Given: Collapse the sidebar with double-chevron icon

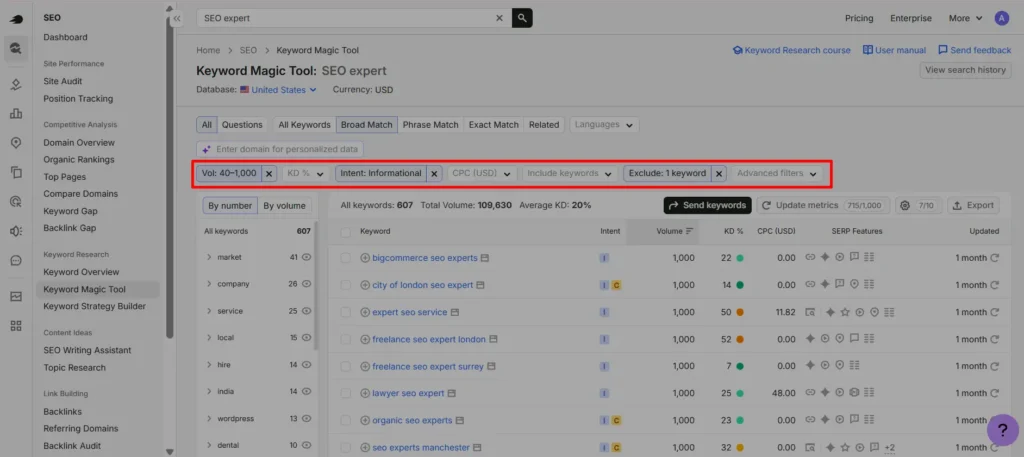Looking at the screenshot, I should pos(177,19).
